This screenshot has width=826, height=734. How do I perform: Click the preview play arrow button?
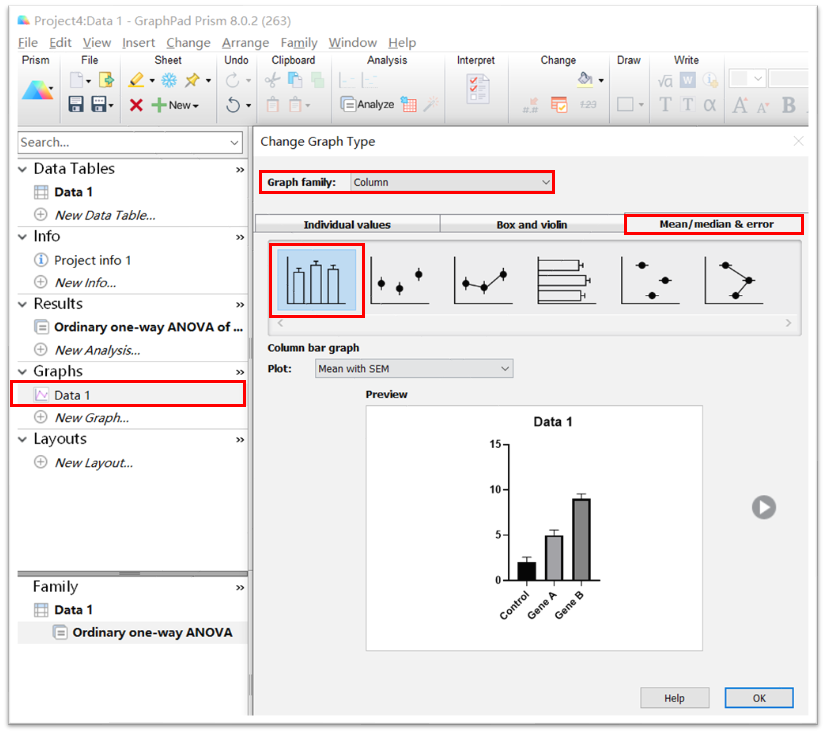[763, 507]
